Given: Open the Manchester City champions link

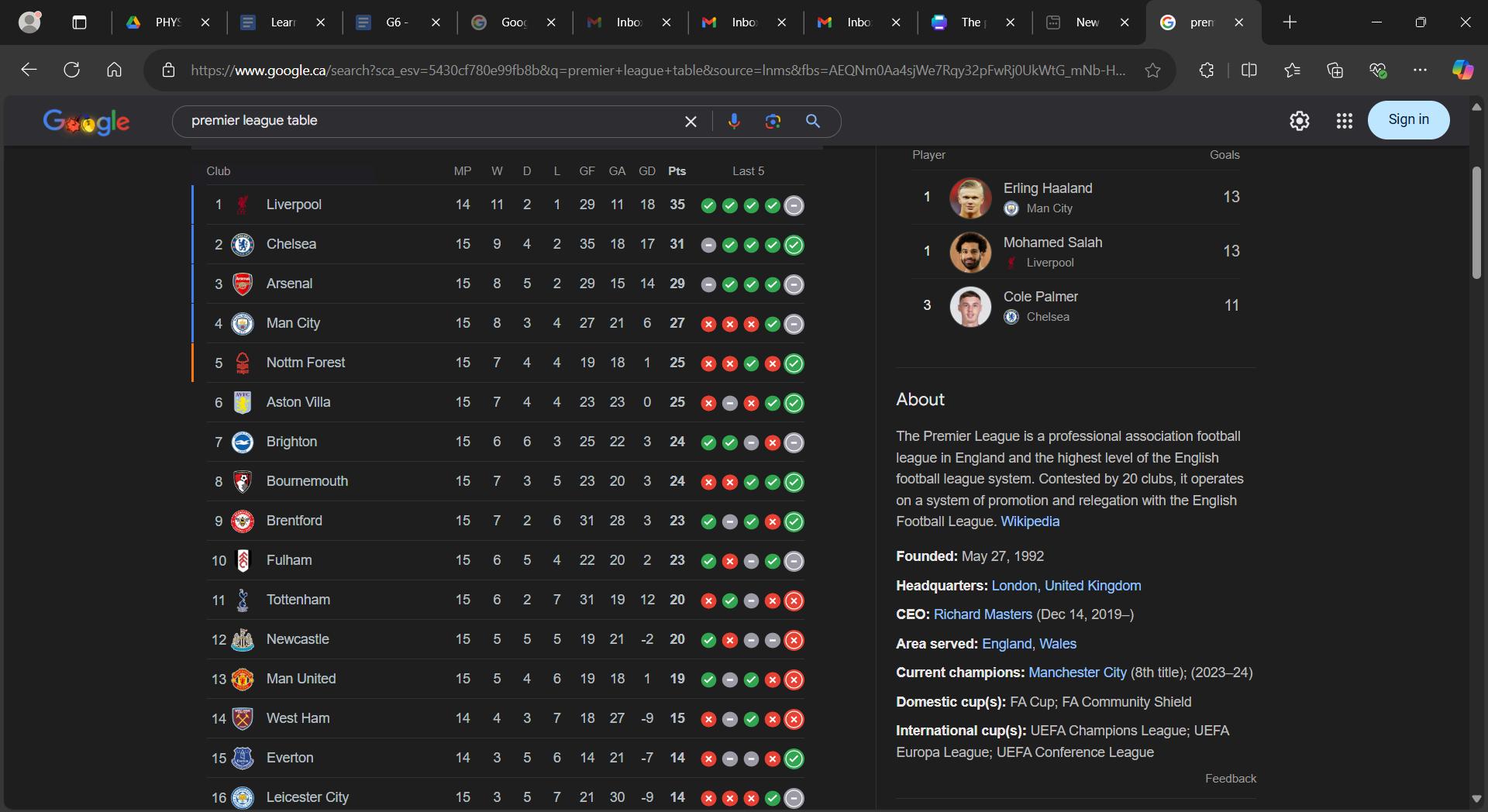Looking at the screenshot, I should coord(1077,673).
